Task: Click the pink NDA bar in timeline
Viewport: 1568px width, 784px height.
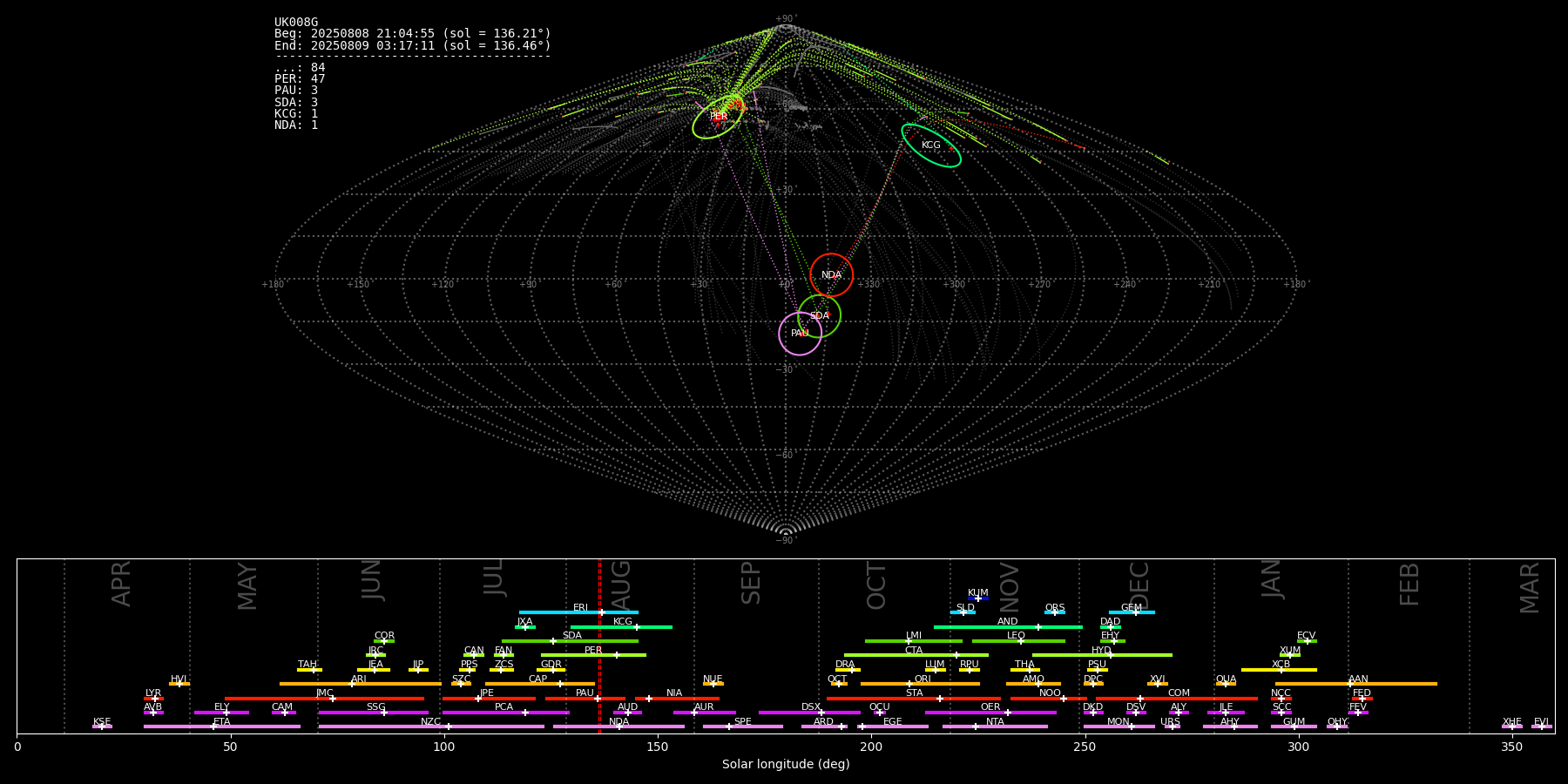Action: click(619, 727)
